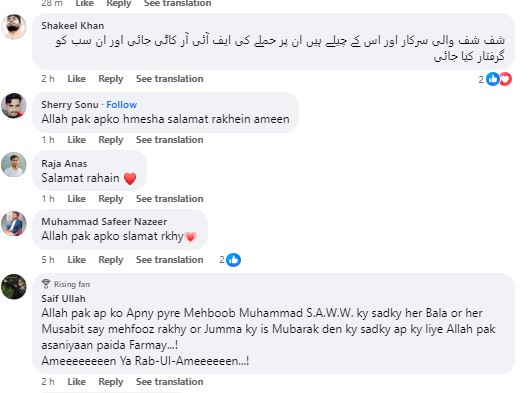532x393 pixels.
Task: Open Saif Ullah's profile picture
Action: [x=14, y=287]
